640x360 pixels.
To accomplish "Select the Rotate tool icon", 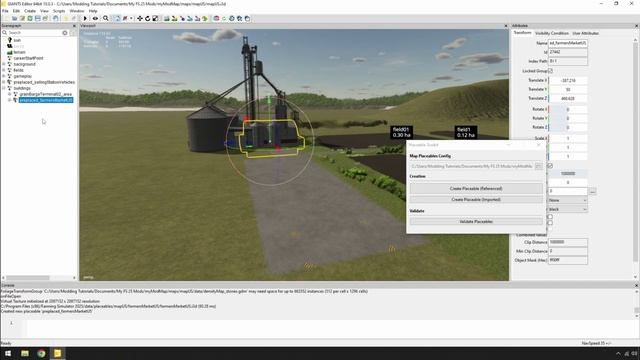I will pyautogui.click(x=148, y=18).
